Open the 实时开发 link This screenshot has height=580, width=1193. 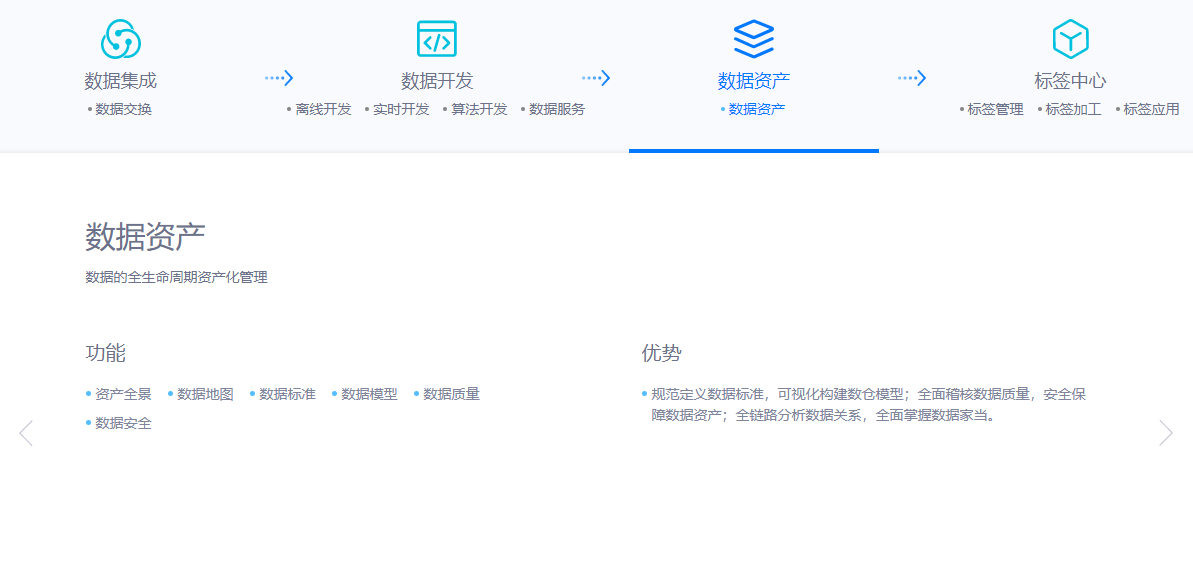(x=401, y=109)
